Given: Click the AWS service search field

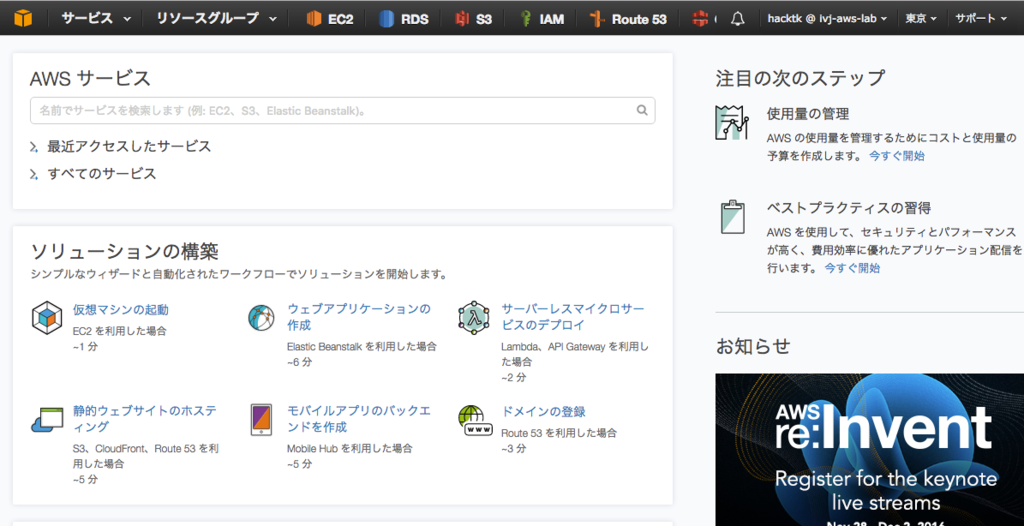Looking at the screenshot, I should [x=342, y=110].
